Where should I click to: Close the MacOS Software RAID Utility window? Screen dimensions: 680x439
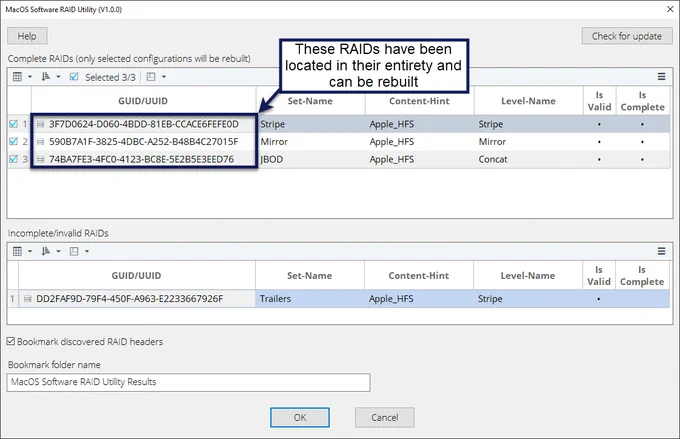(x=670, y=9)
